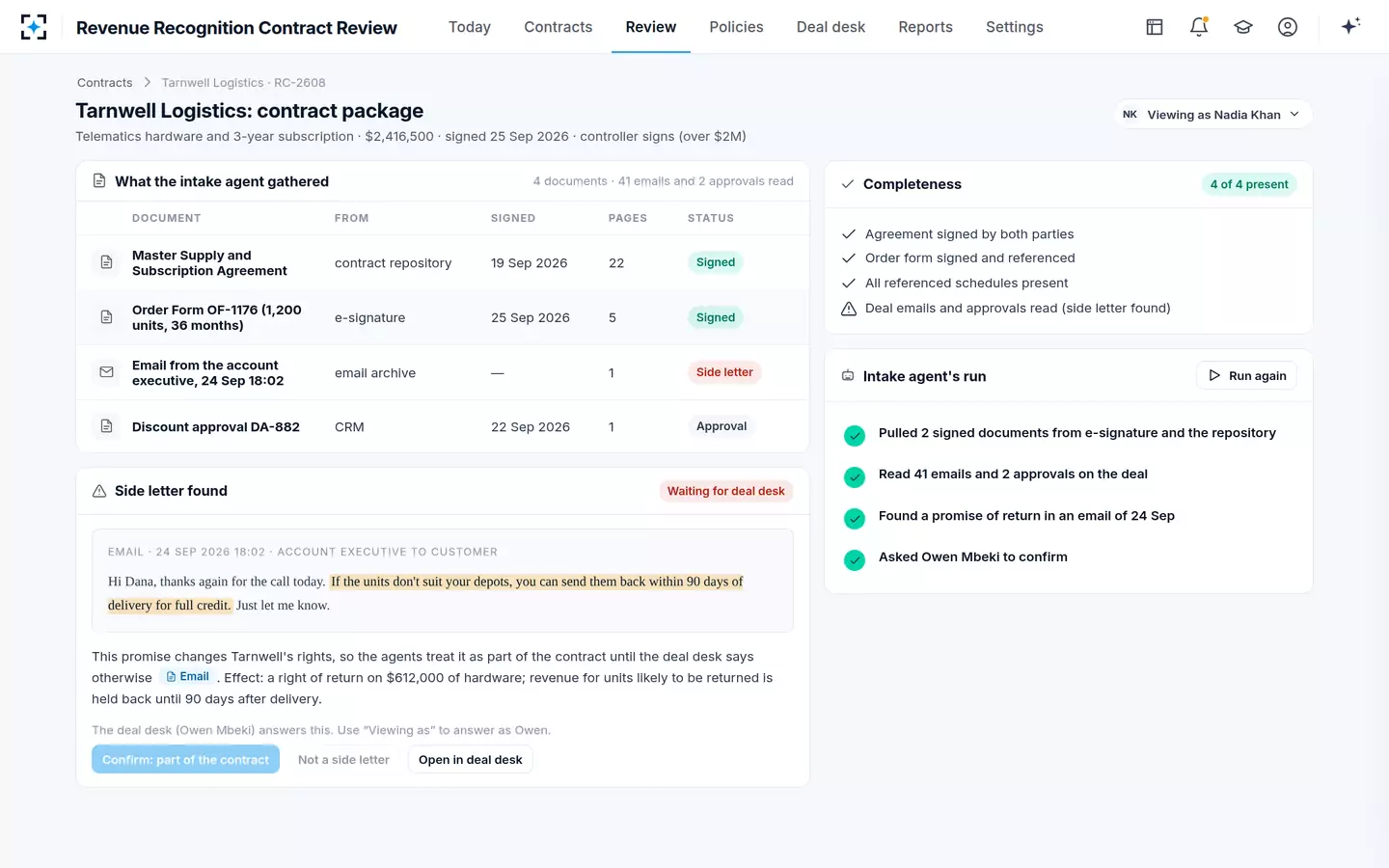Click the Side letter status badge
Image resolution: width=1389 pixels, height=868 pixels.
click(x=724, y=372)
